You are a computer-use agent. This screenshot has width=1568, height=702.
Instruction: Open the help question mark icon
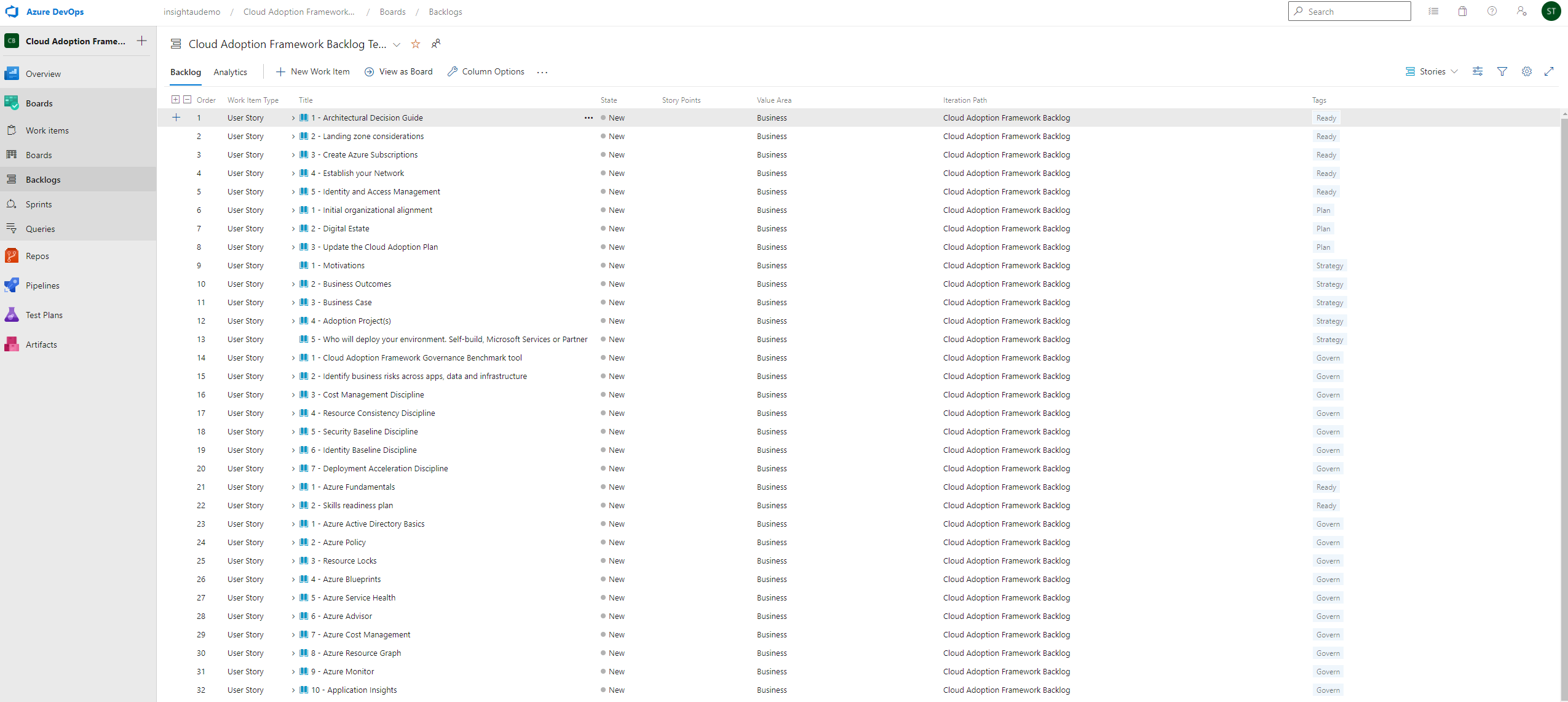[1492, 11]
